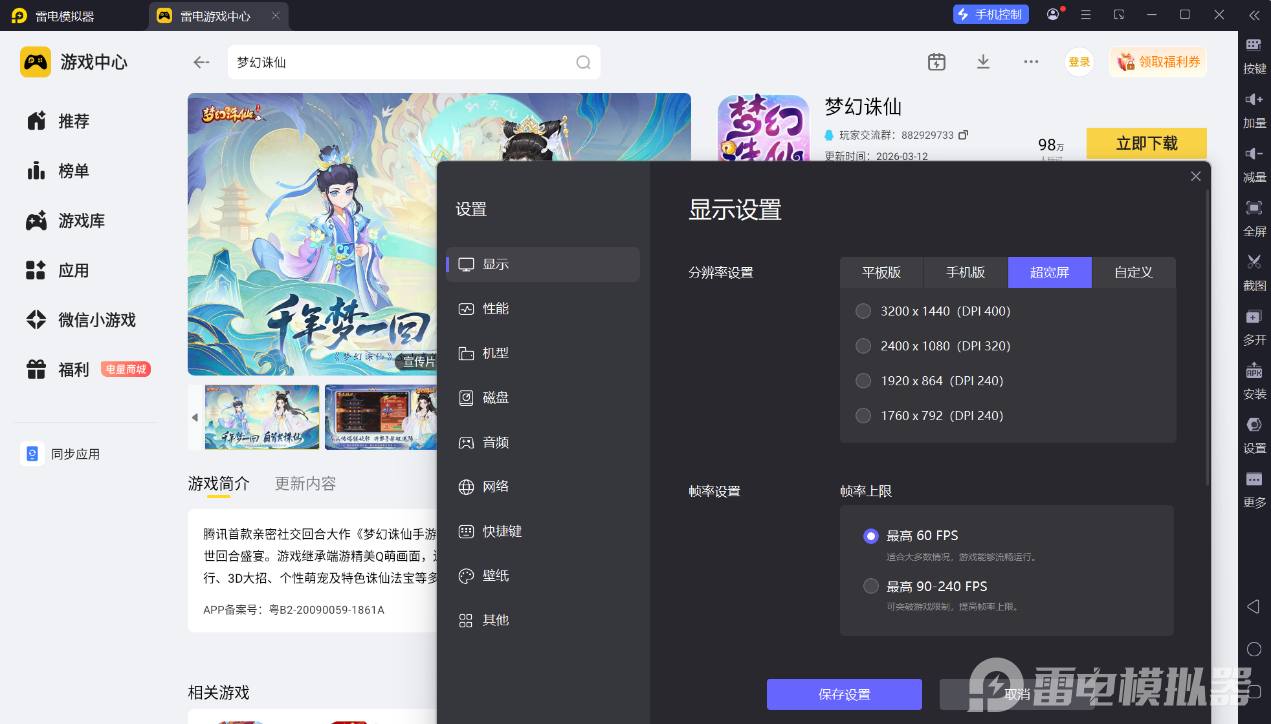Enter 全屏 fullscreen mode
This screenshot has height=724, width=1271.
click(x=1254, y=217)
